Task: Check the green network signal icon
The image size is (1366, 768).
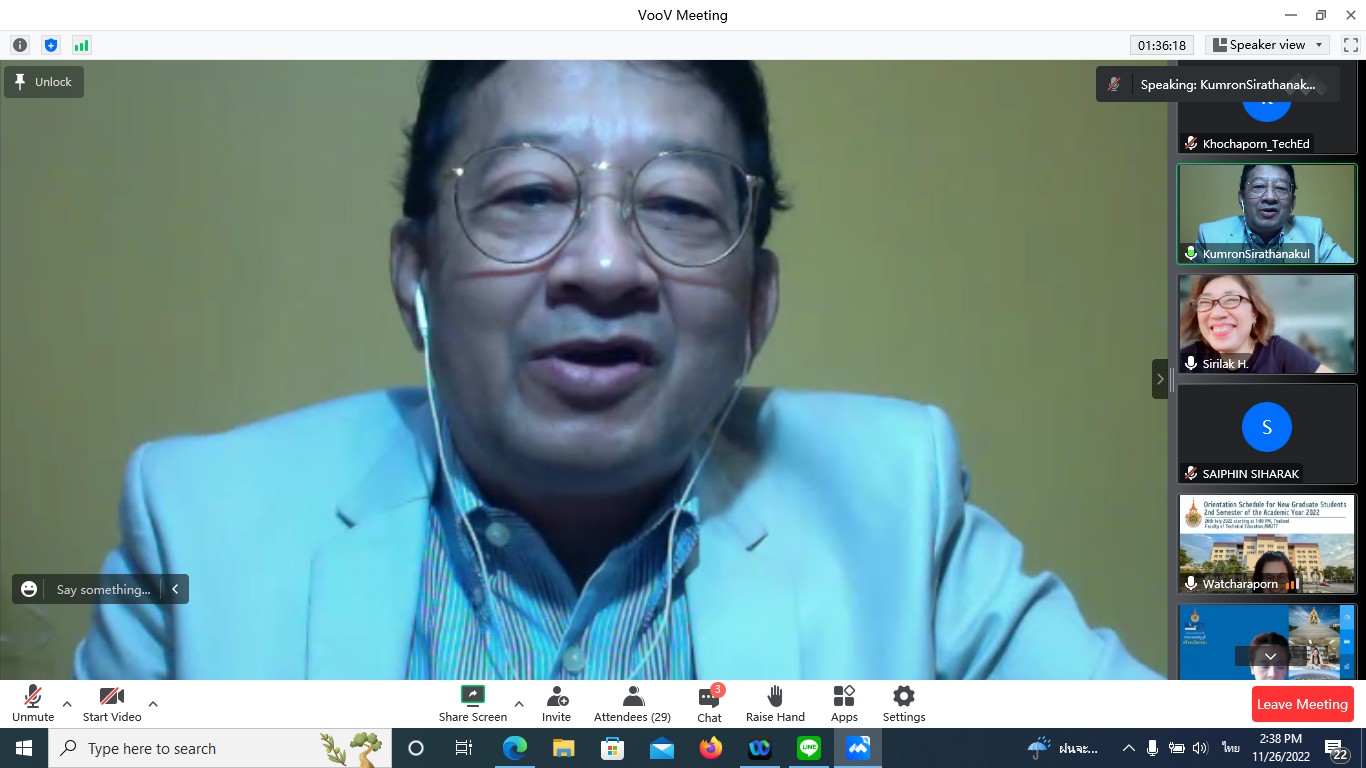Action: [x=81, y=45]
